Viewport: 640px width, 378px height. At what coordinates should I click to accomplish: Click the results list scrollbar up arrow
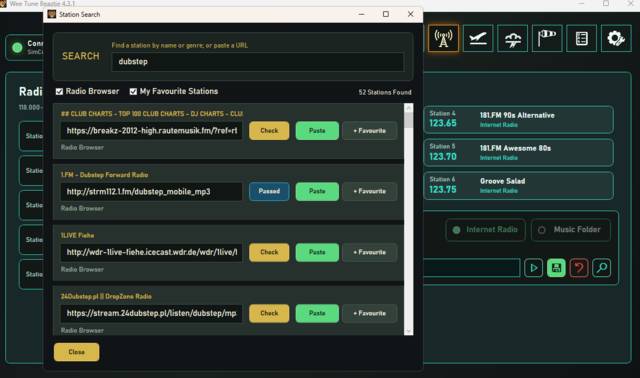(x=409, y=107)
